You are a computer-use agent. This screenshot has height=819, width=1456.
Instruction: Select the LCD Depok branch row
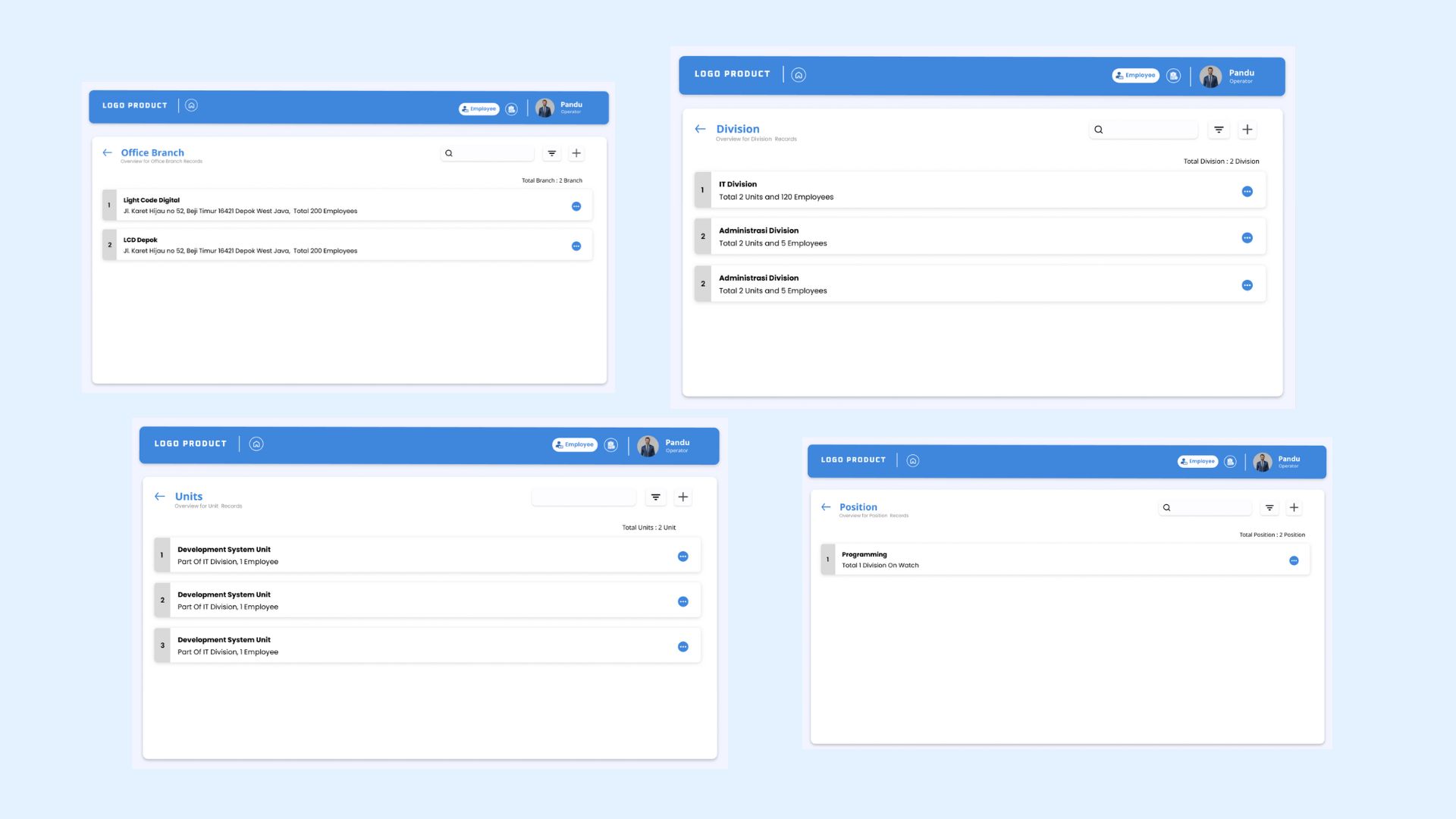tap(347, 245)
